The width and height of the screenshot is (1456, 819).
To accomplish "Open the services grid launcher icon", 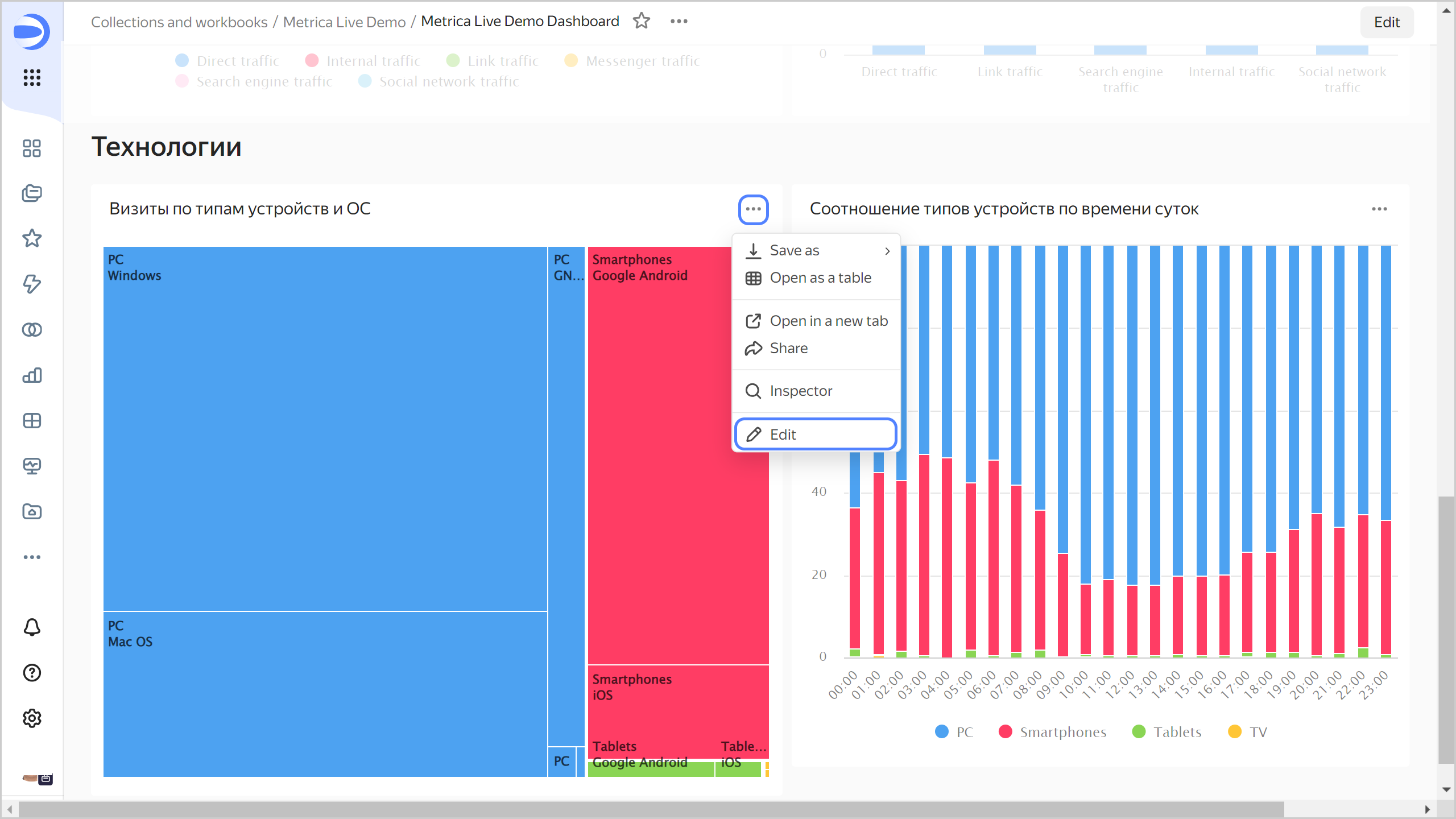I will pyautogui.click(x=32, y=77).
